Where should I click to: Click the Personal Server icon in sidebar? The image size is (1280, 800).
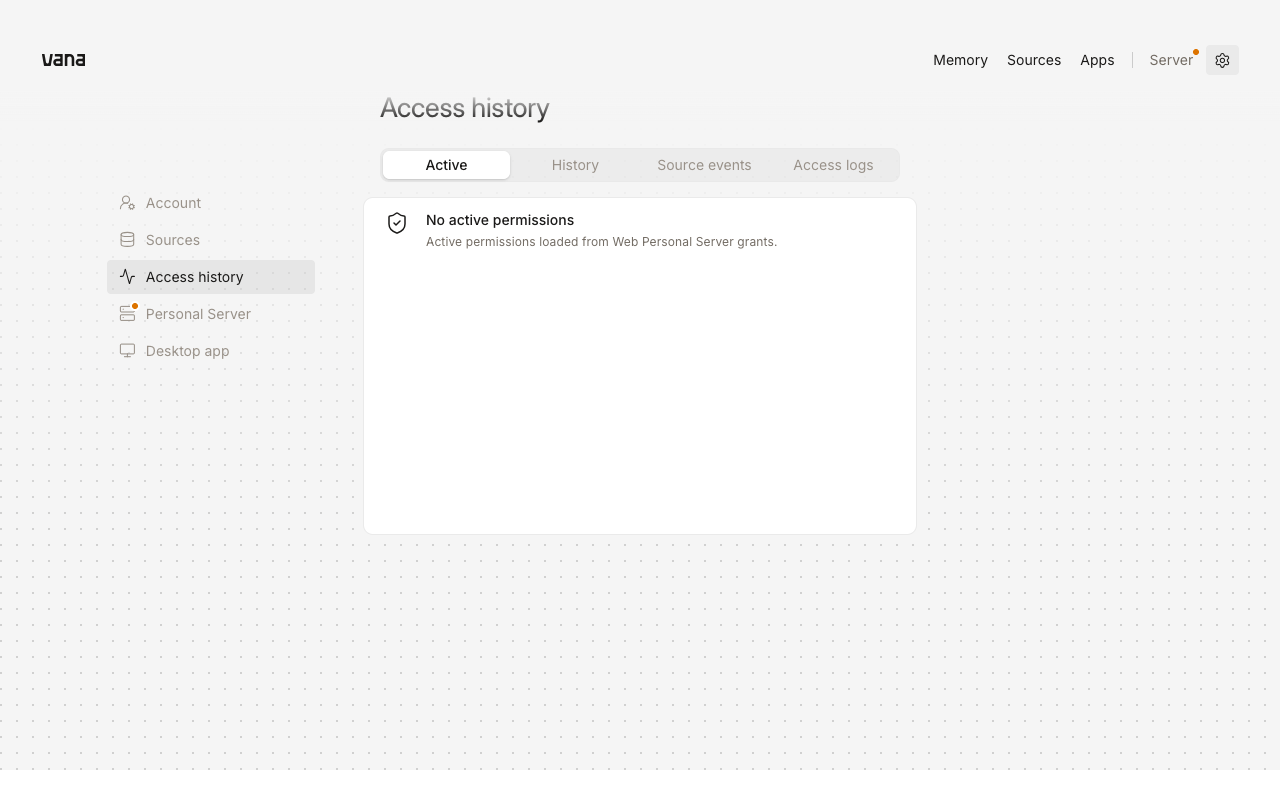point(127,314)
